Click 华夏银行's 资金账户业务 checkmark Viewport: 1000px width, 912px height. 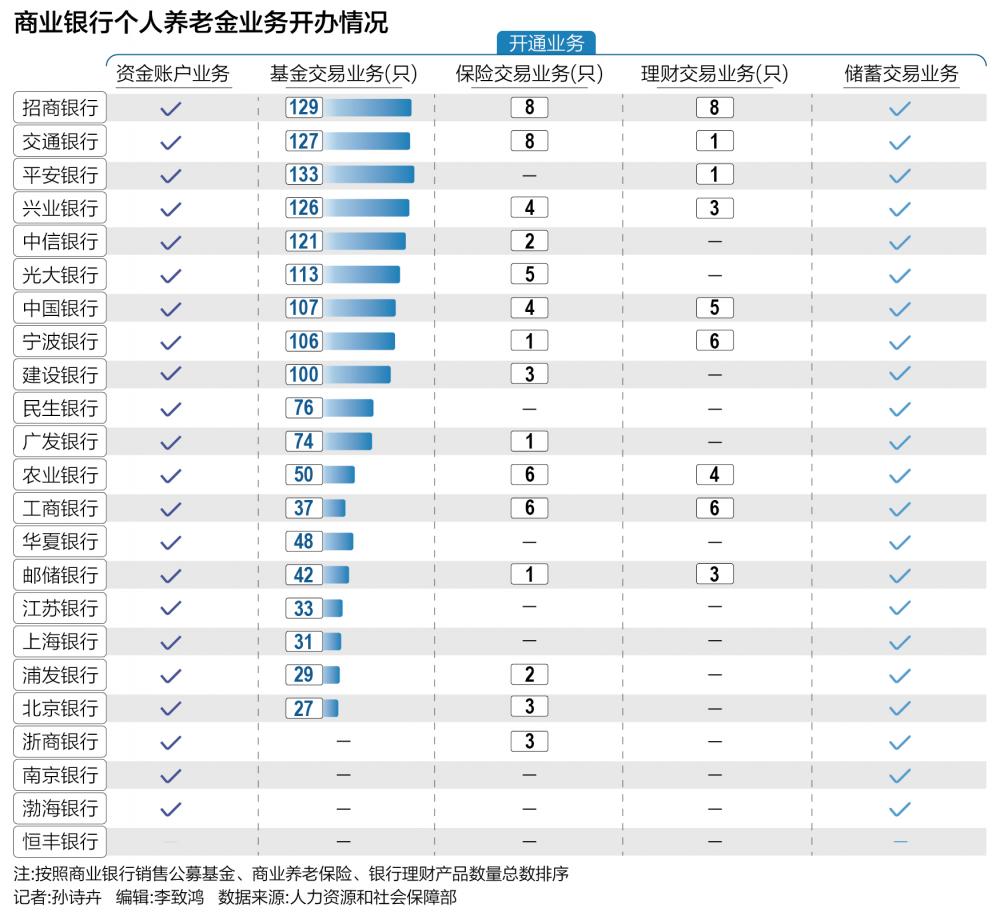[171, 543]
